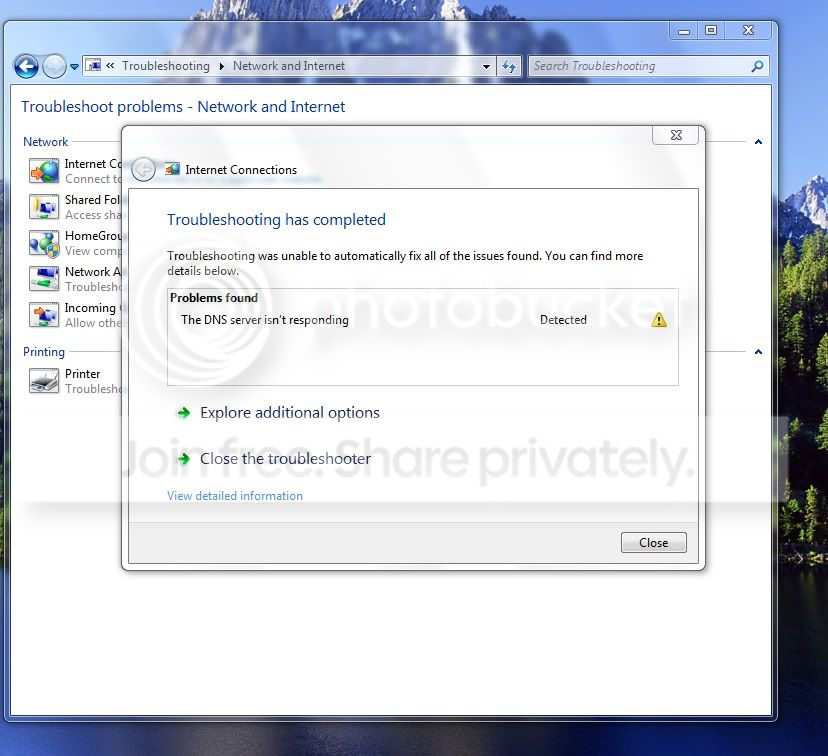Open the Printer troubleshooter icon
The width and height of the screenshot is (828, 756).
pos(44,381)
